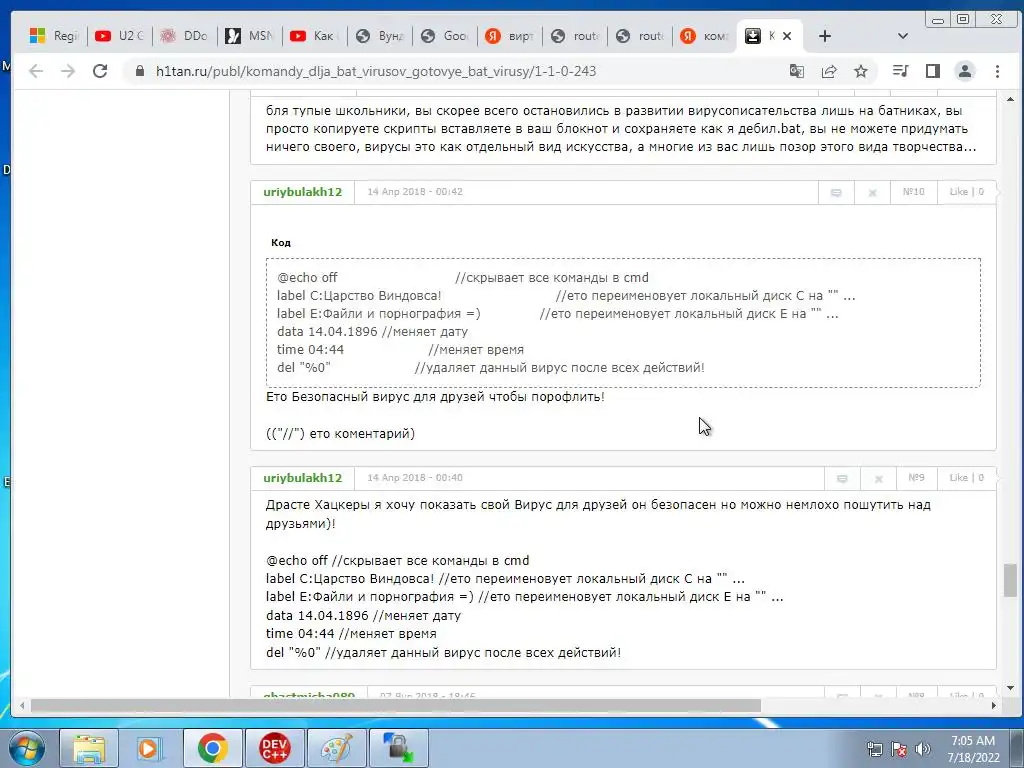Reload the current page
The height and width of the screenshot is (768, 1024).
100,71
